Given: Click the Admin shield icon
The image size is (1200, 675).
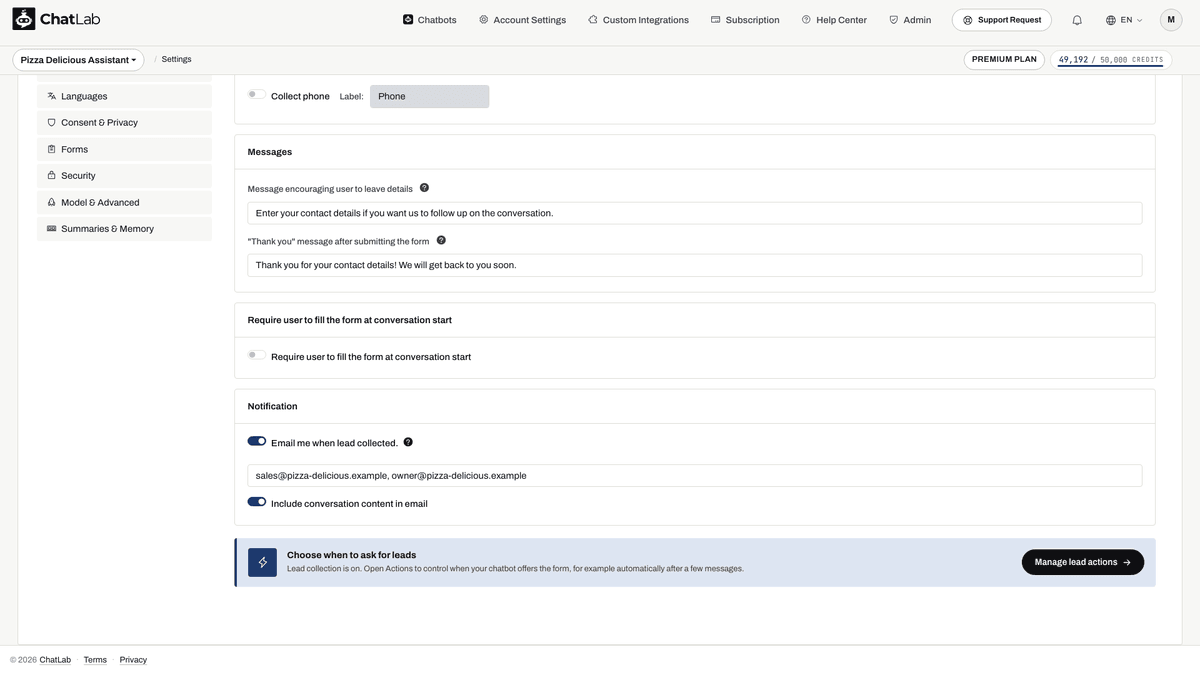Looking at the screenshot, I should [x=894, y=19].
